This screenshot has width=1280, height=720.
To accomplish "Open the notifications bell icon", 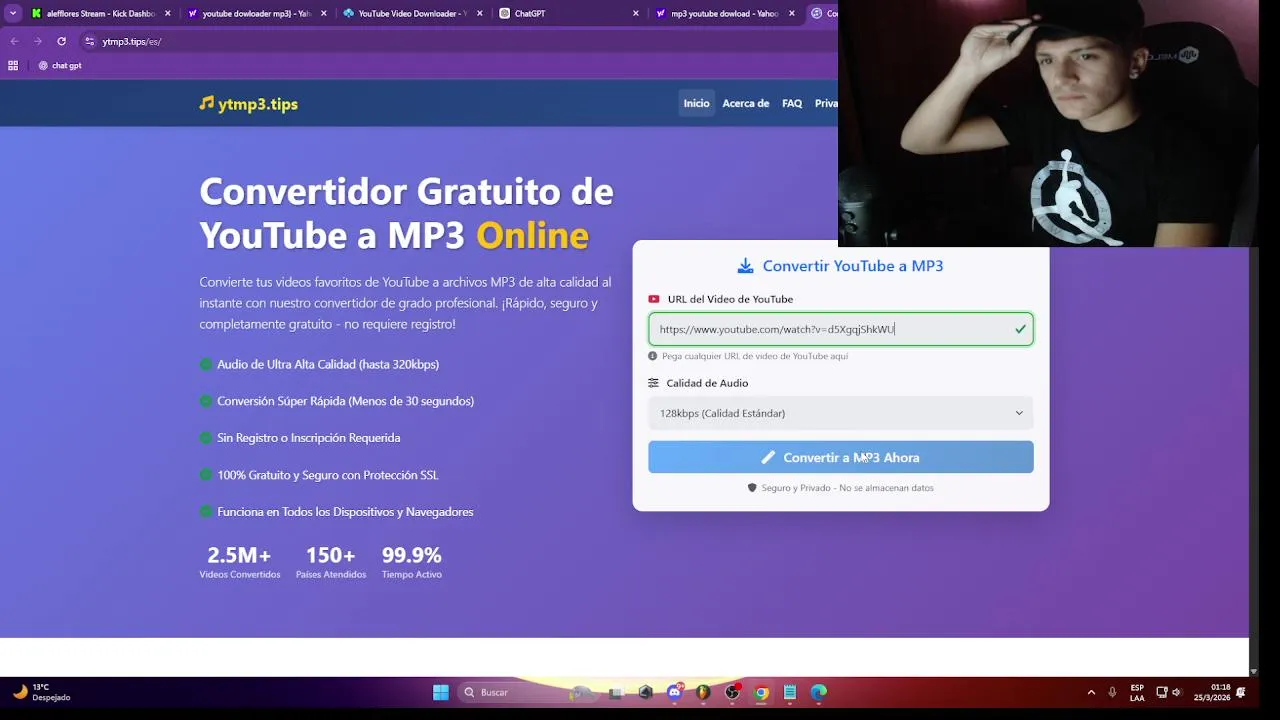I will pyautogui.click(x=1241, y=692).
